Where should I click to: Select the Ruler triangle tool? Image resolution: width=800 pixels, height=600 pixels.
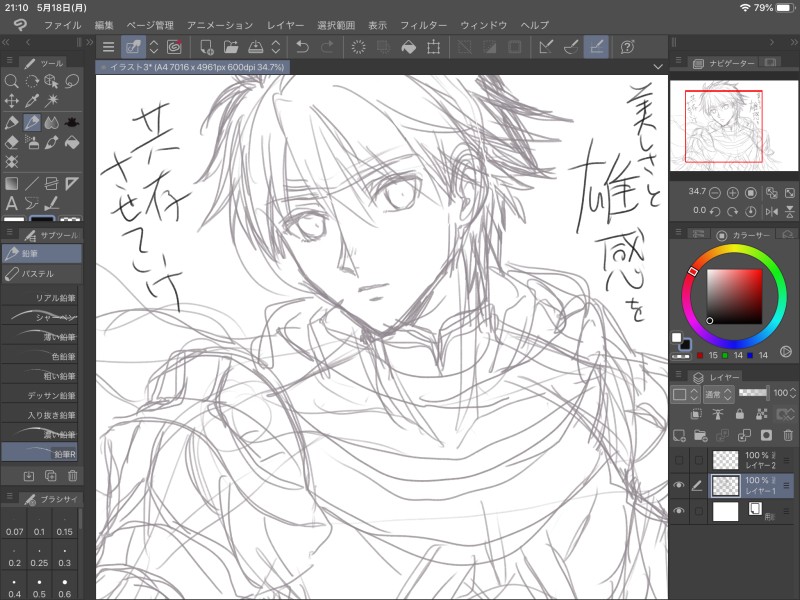pos(72,183)
